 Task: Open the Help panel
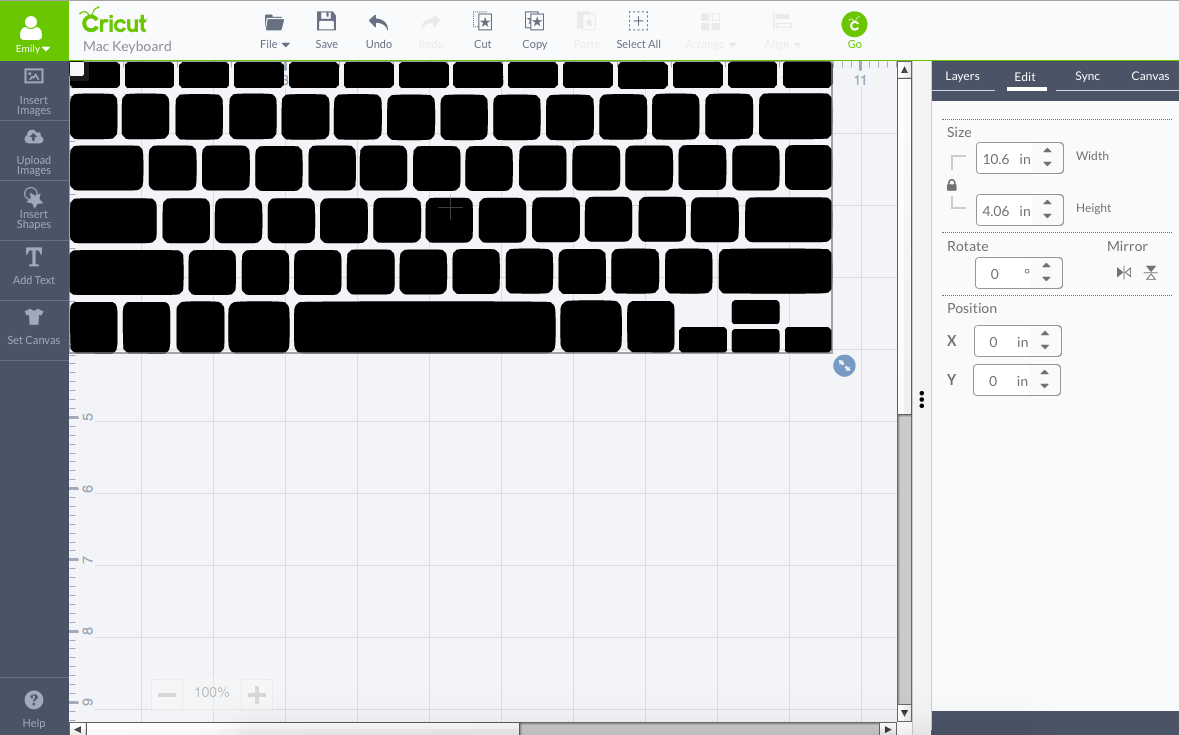[34, 707]
